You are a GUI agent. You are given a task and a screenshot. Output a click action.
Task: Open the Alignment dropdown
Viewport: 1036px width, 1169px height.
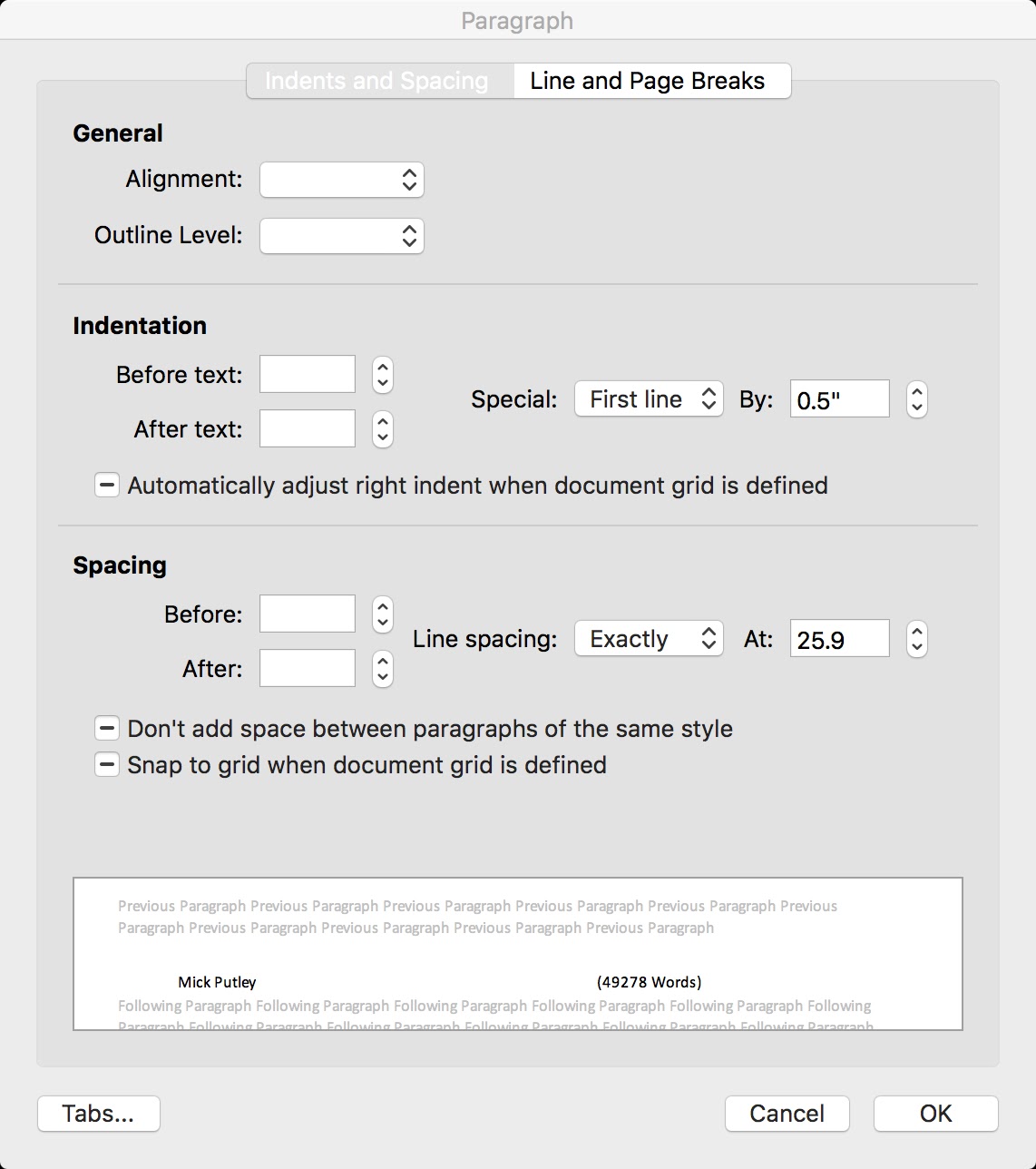click(x=341, y=180)
